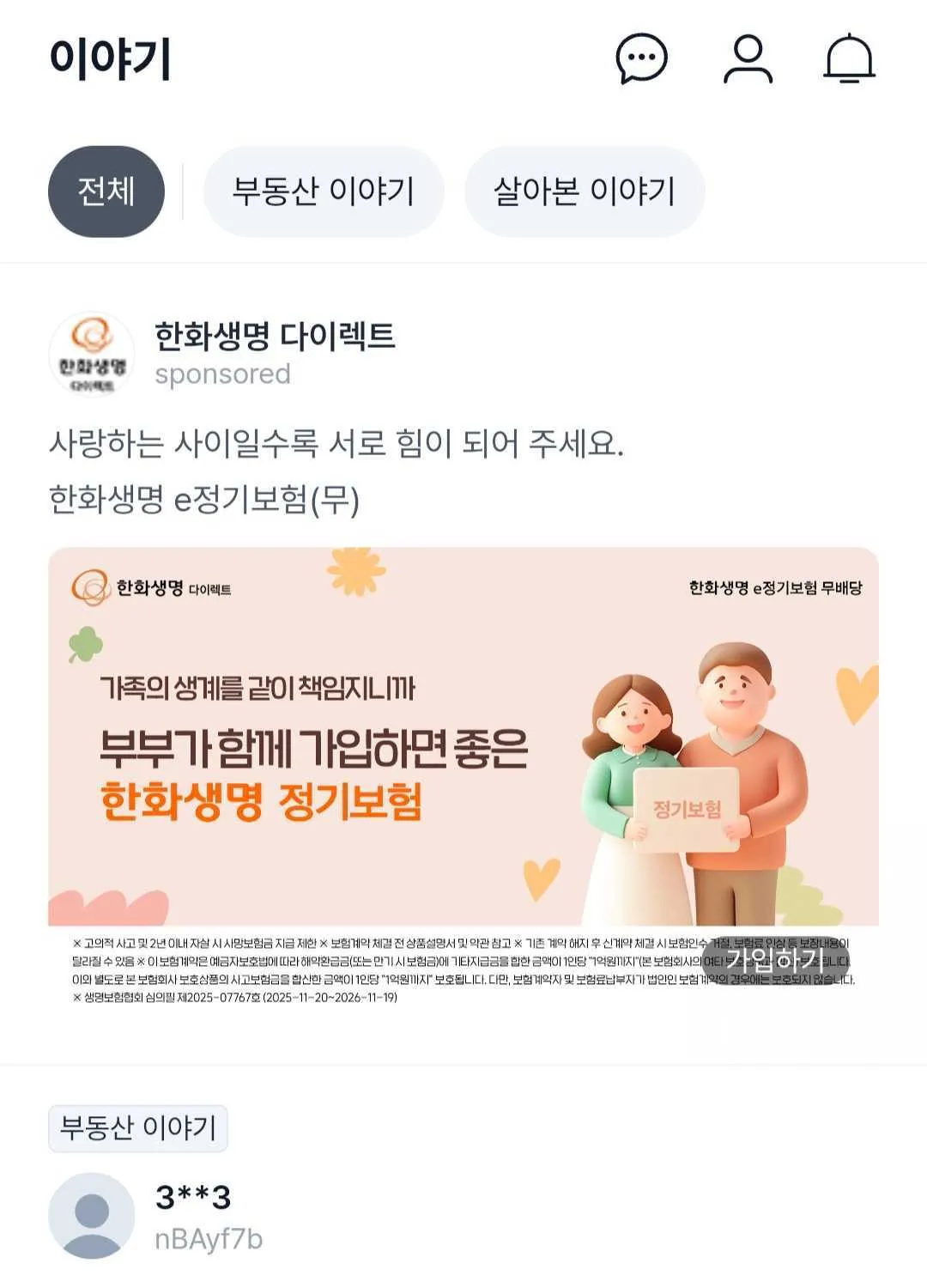Tap the 한화생명 다이렉트 sponsor name
Screen dimensions: 927x1288
pyautogui.click(x=275, y=336)
